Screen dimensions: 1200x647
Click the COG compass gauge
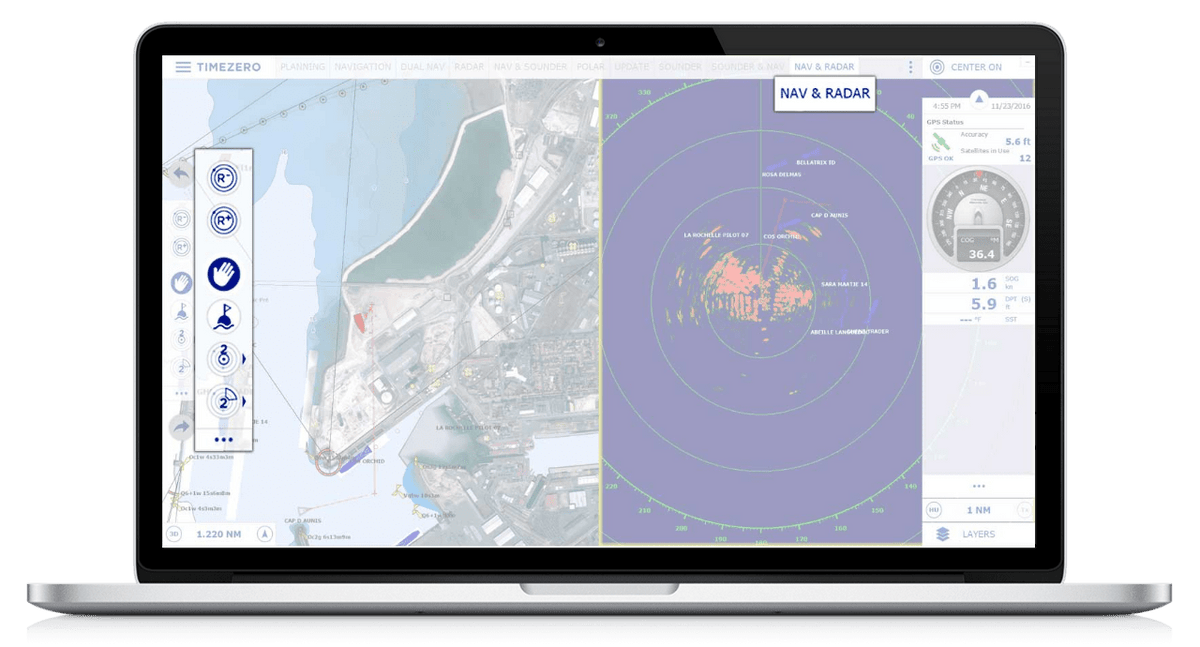(x=977, y=221)
